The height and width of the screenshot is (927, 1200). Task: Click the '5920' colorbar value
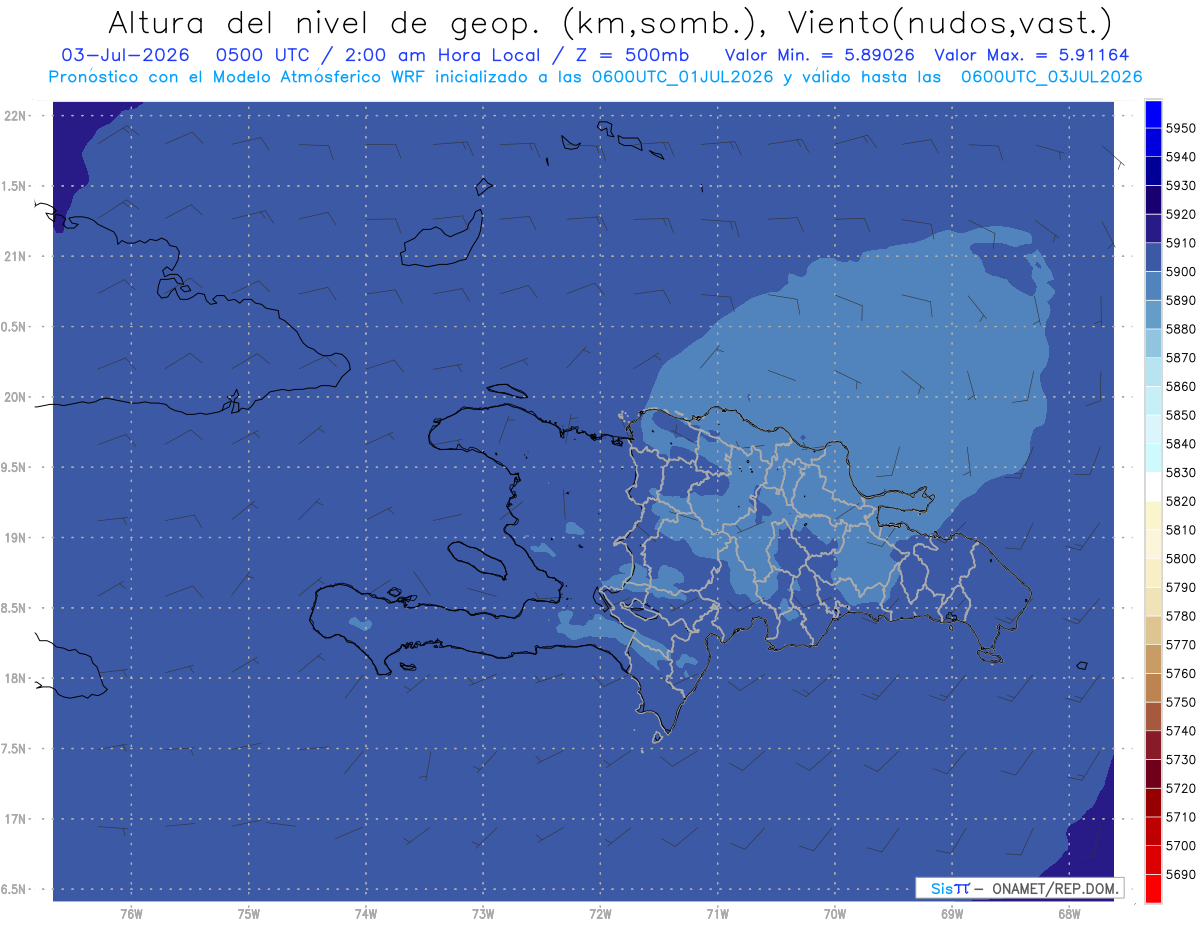click(1181, 214)
